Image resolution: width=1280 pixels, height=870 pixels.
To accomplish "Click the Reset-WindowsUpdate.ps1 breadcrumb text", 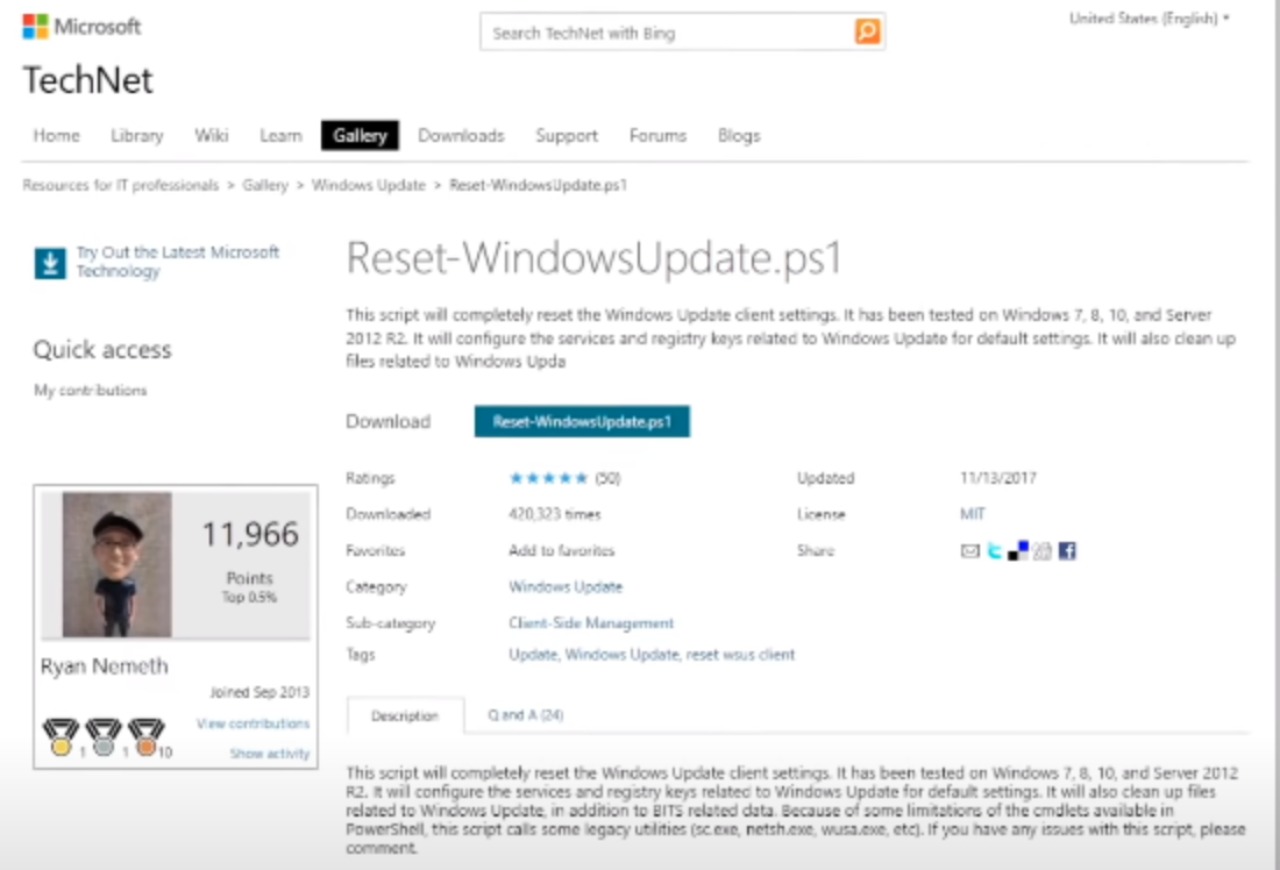I will point(538,185).
